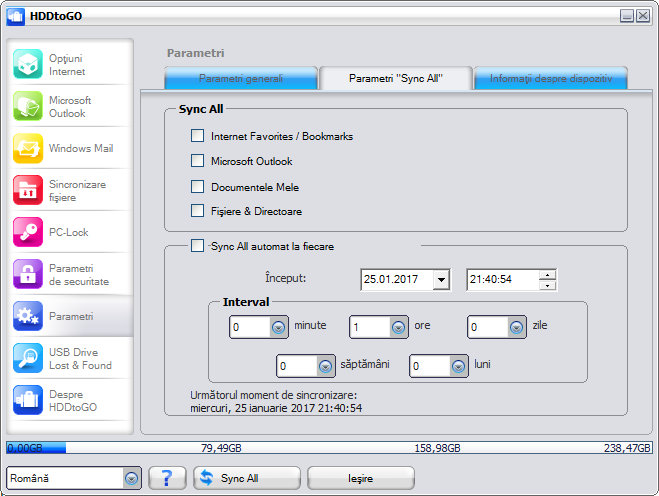Click the Sync All blue arrows icon
Image resolution: width=659 pixels, height=496 pixels.
206,478
